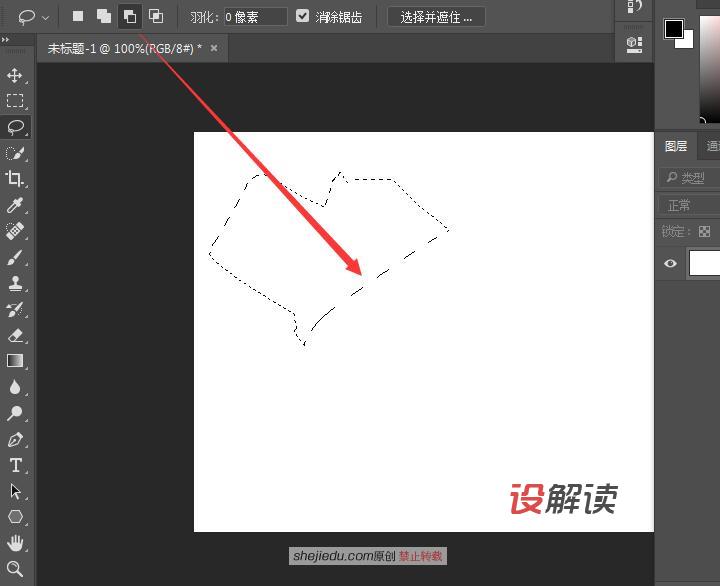The width and height of the screenshot is (720, 586).
Task: Select the Lasso tool in toolbar
Action: (16, 127)
